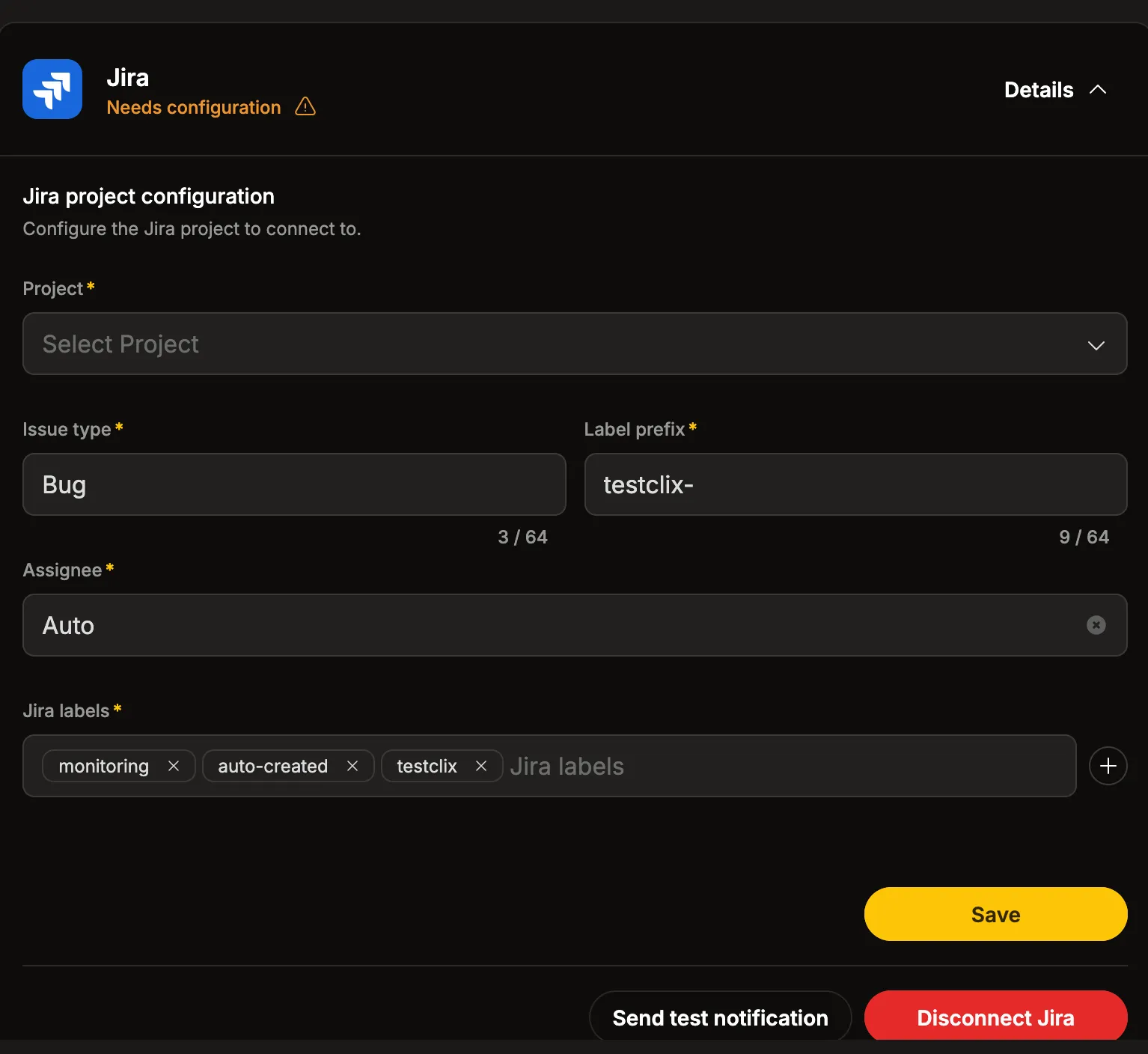Click the 9 / 64 character counter
Viewport: 1148px width, 1054px height.
1084,537
